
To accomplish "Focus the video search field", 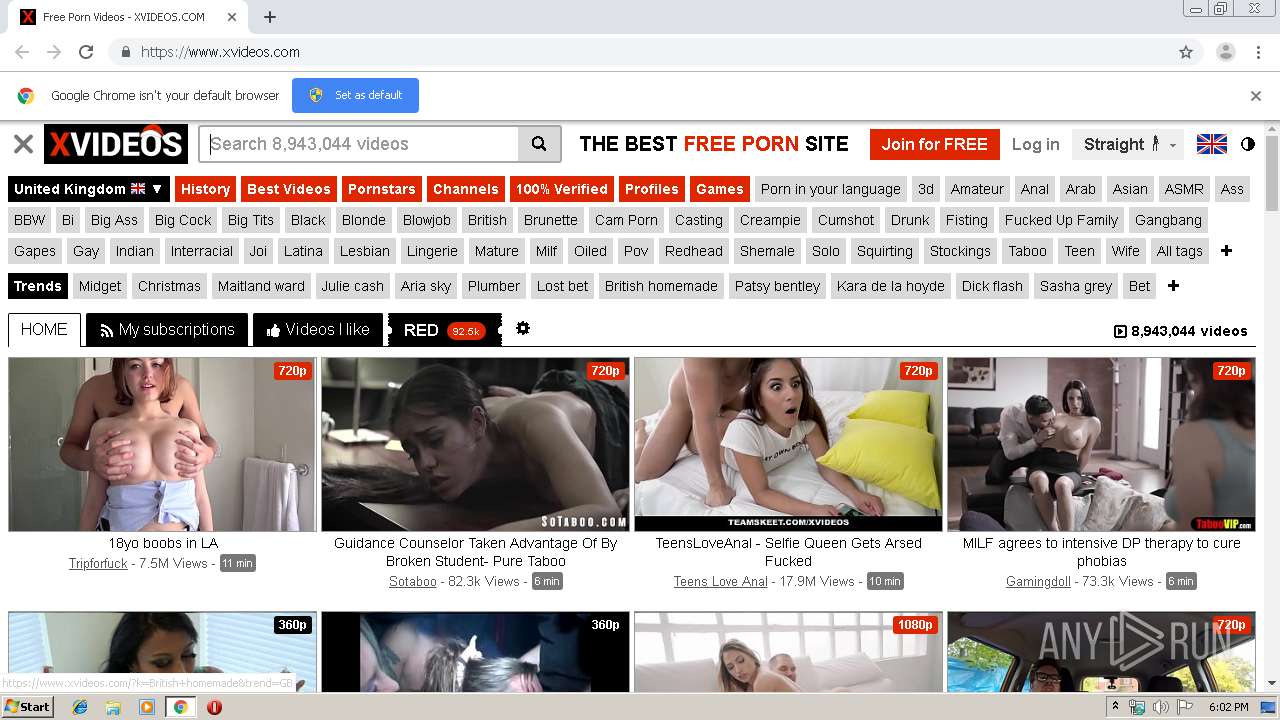I will 360,144.
